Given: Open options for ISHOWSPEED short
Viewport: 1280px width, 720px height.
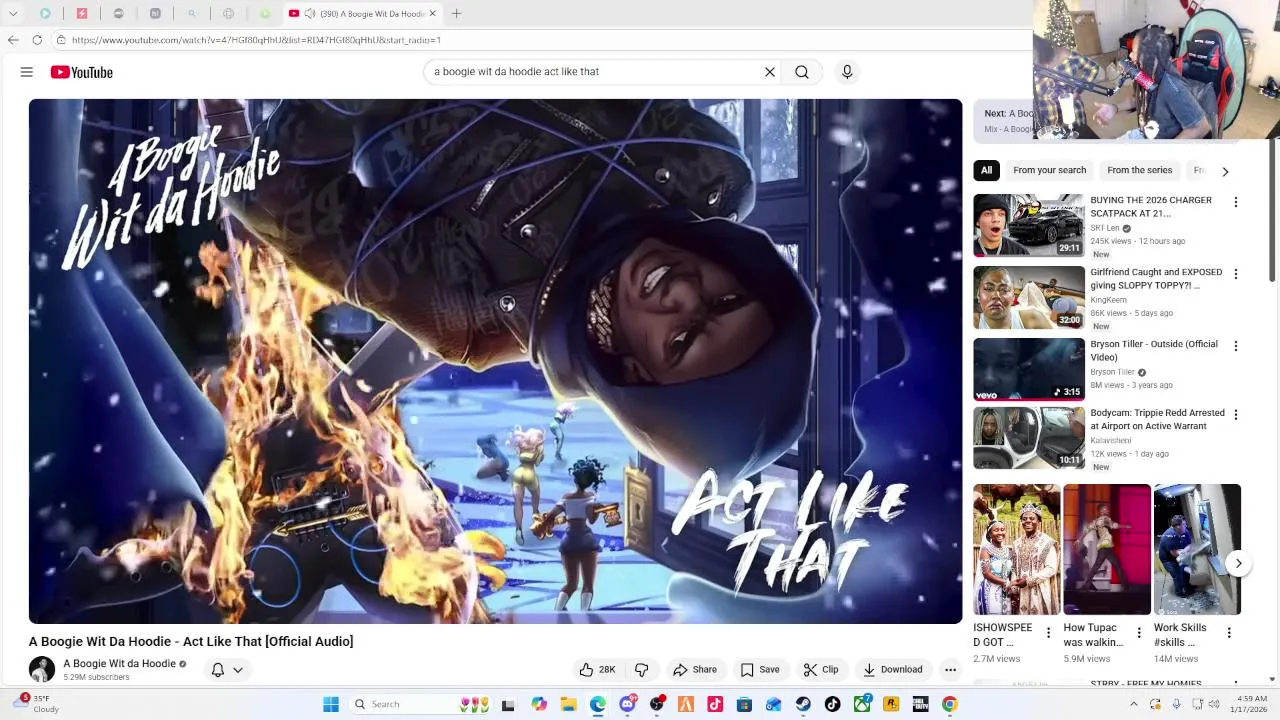Looking at the screenshot, I should (1048, 633).
